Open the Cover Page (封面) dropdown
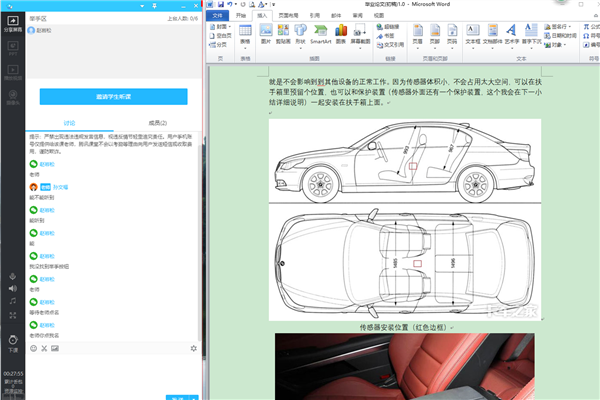This screenshot has width=600, height=400. click(x=220, y=26)
